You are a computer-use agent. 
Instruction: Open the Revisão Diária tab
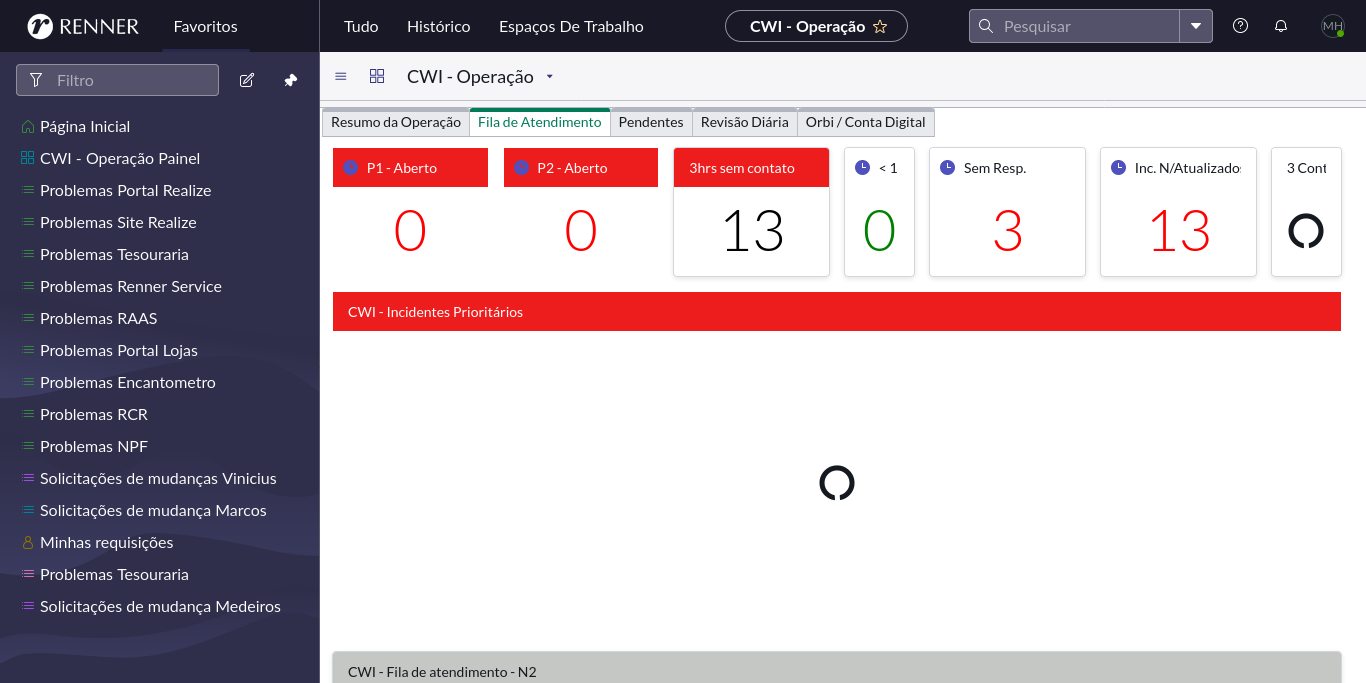(x=745, y=122)
